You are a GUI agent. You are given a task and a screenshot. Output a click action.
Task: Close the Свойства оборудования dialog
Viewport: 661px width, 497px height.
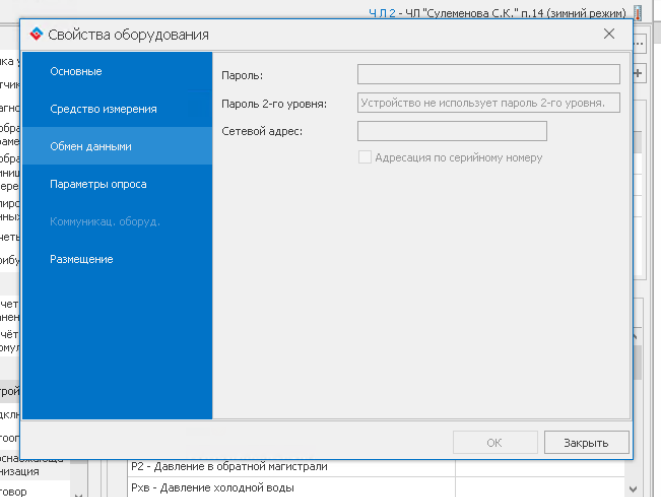609,34
